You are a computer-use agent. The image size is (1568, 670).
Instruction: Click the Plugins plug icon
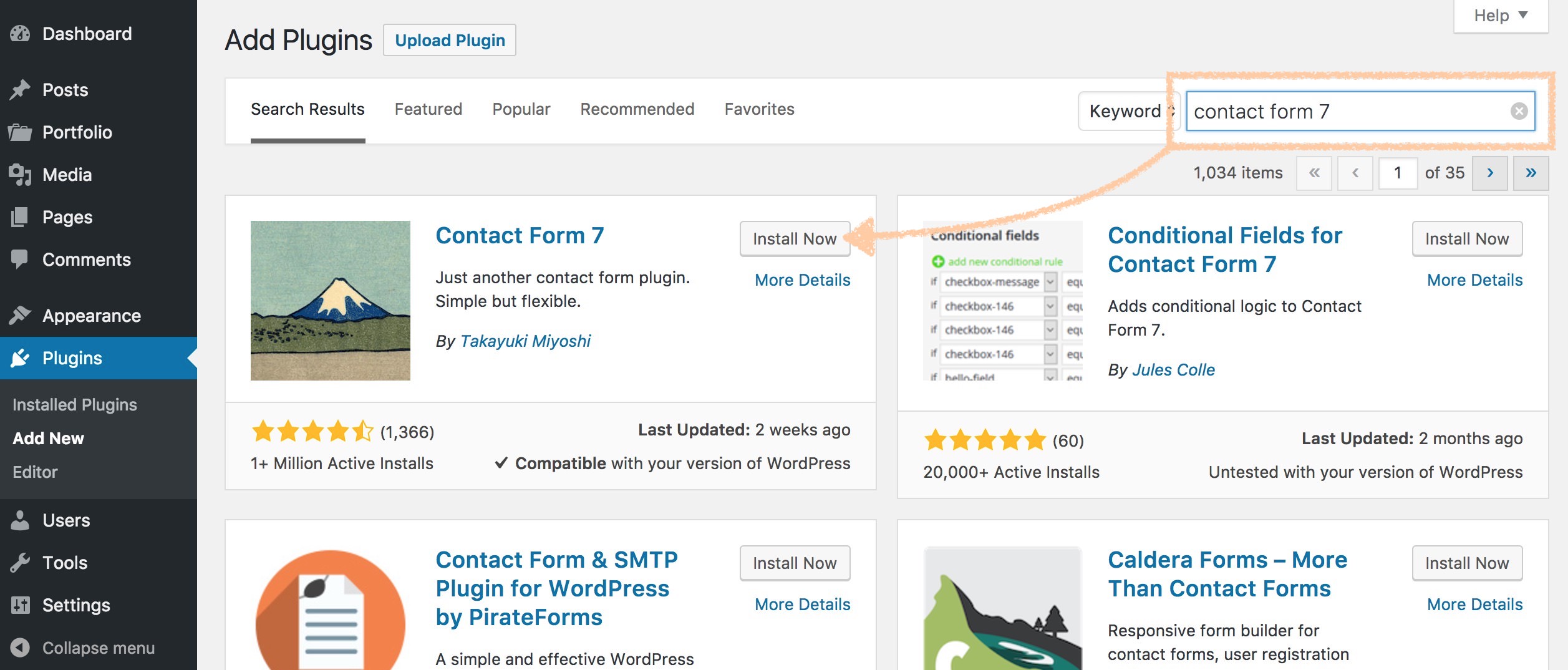20,358
